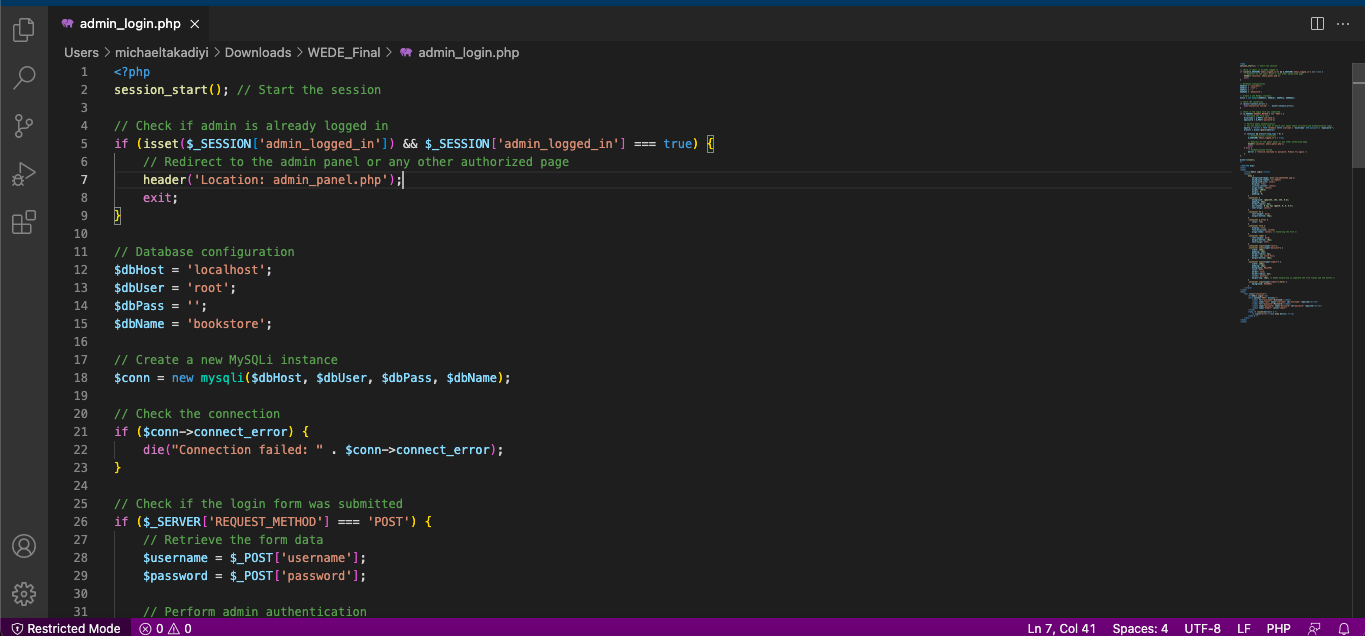Open the Downloads breadcrumb dropdown
Viewport: 1365px width, 636px height.
257,52
